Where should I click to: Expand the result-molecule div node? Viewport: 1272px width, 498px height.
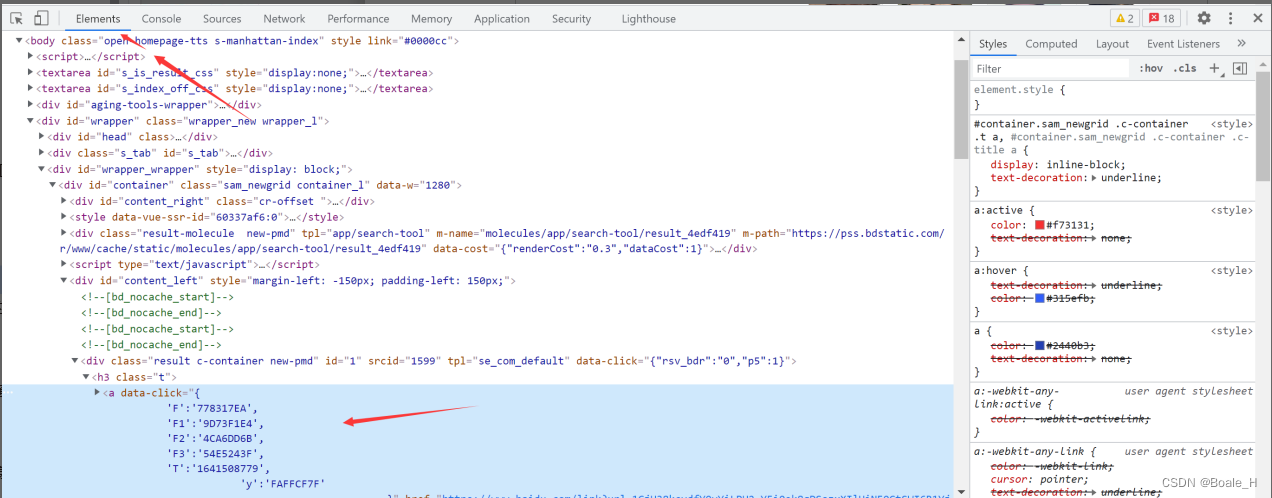[x=64, y=233]
